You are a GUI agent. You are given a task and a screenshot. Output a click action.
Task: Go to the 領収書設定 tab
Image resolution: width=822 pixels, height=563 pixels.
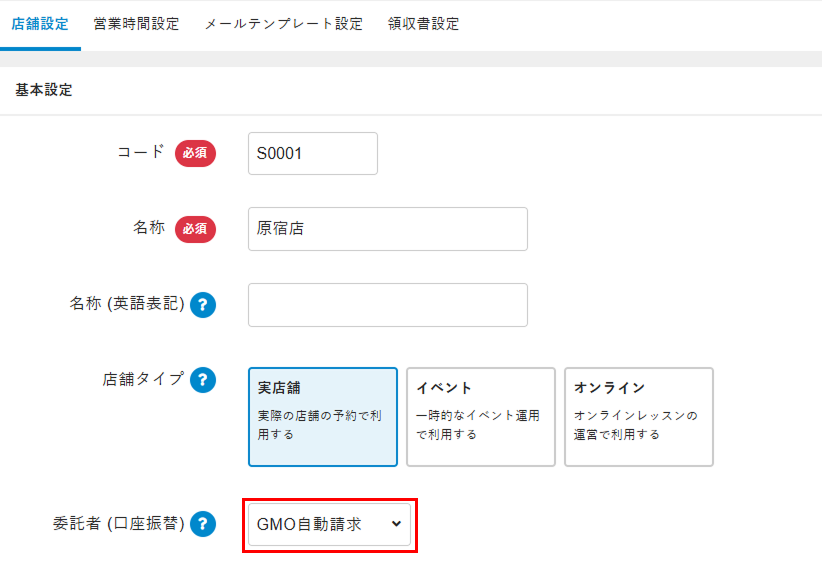coord(423,24)
